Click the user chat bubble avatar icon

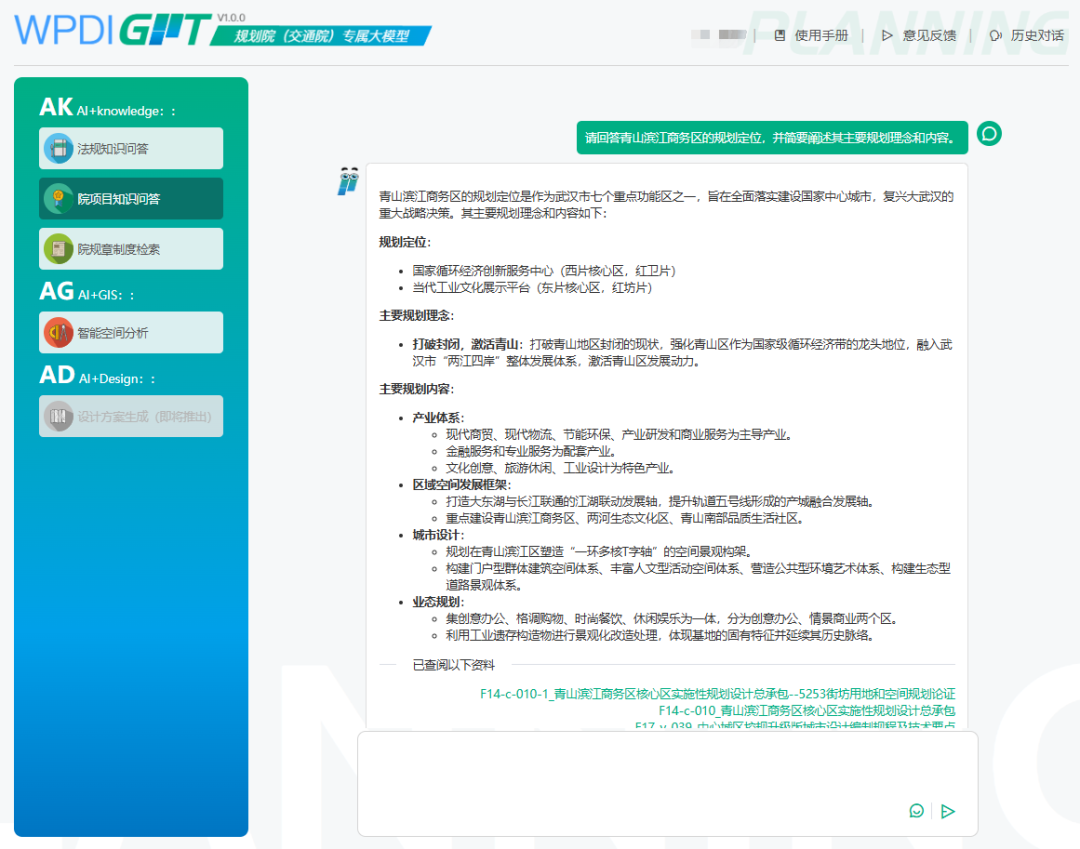coord(989,134)
